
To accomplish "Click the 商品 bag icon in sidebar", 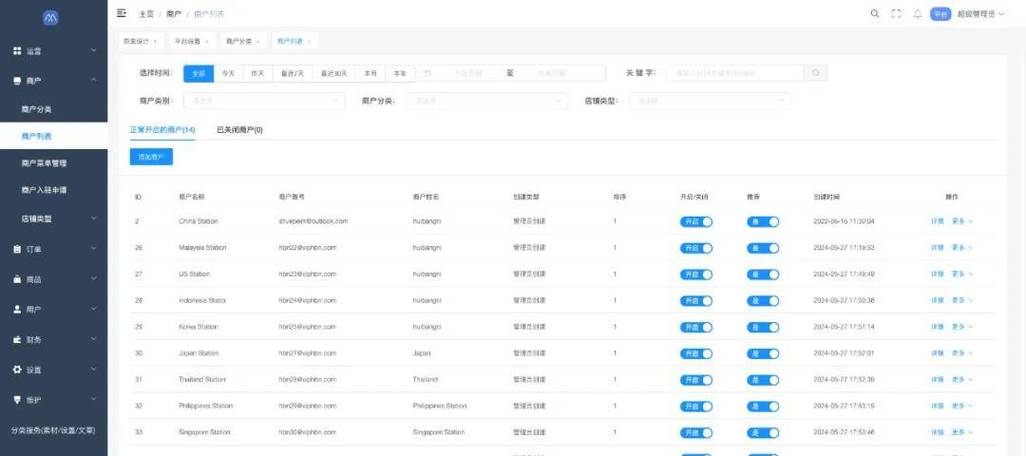I will coord(18,279).
